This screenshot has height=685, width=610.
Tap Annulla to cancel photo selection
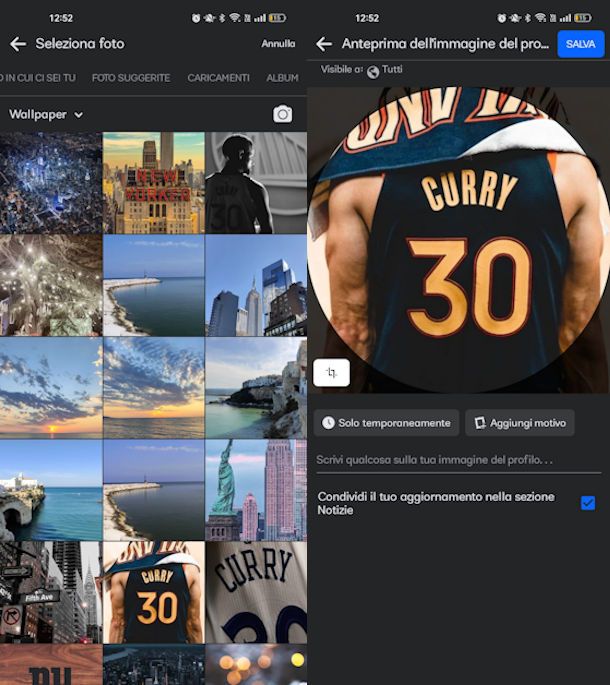click(278, 44)
